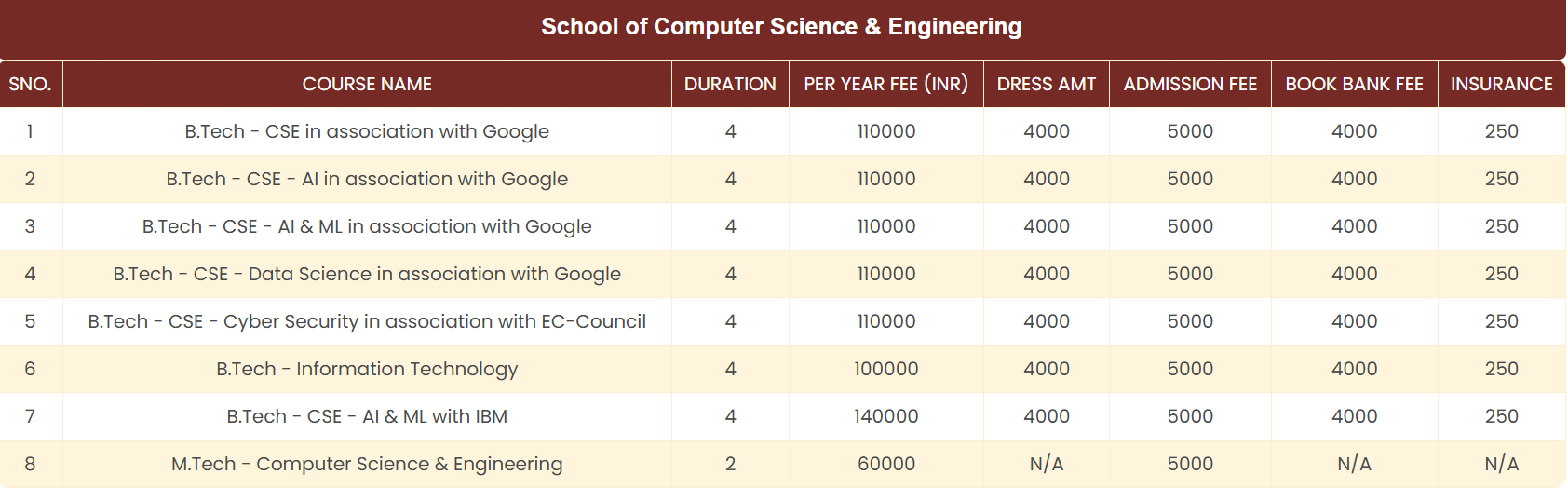Select the DRESS AMT column header
The width and height of the screenshot is (1568, 488).
click(1046, 84)
